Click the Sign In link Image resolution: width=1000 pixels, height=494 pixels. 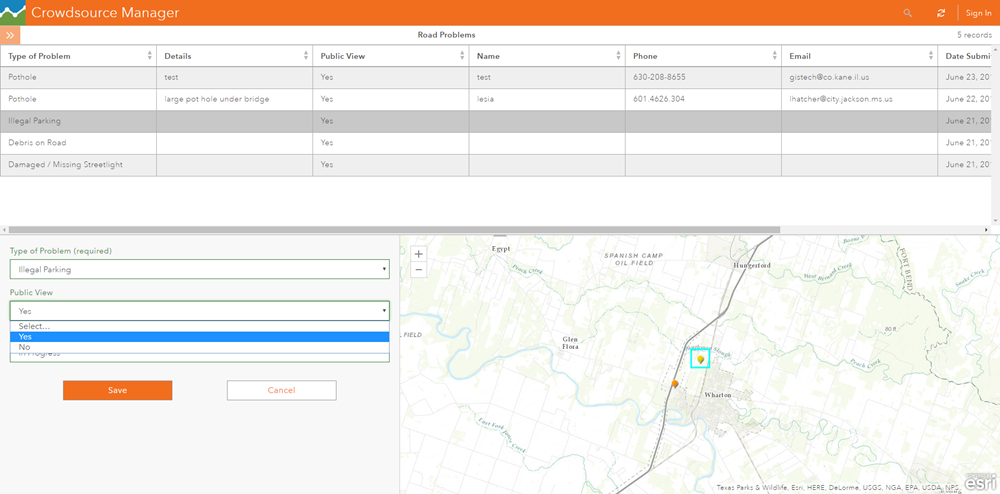point(978,13)
